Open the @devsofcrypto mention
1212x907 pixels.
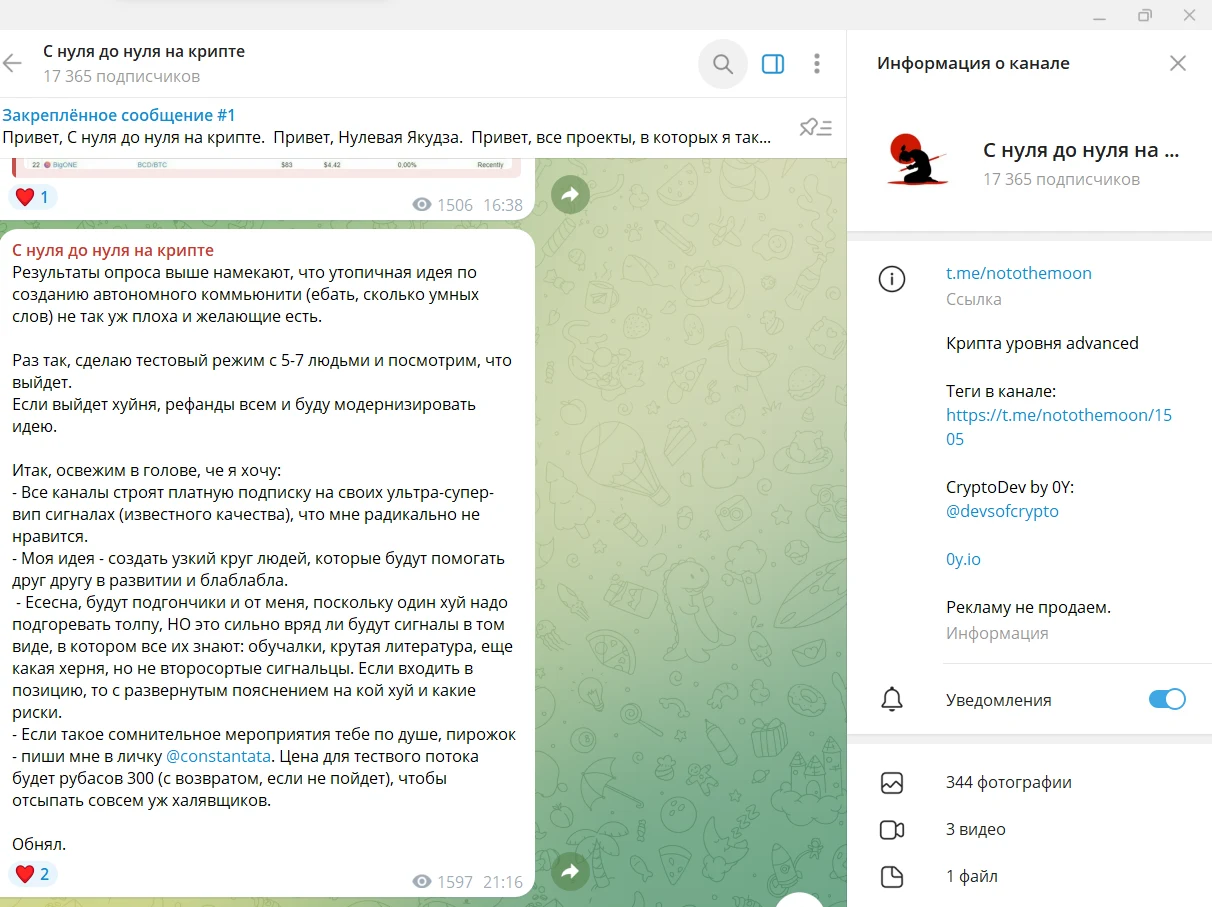point(1002,511)
